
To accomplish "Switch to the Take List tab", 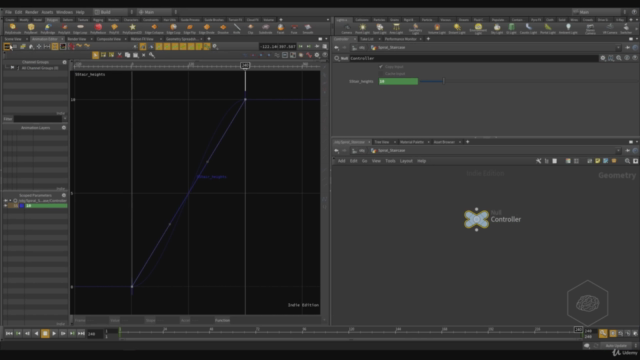I will (x=367, y=39).
